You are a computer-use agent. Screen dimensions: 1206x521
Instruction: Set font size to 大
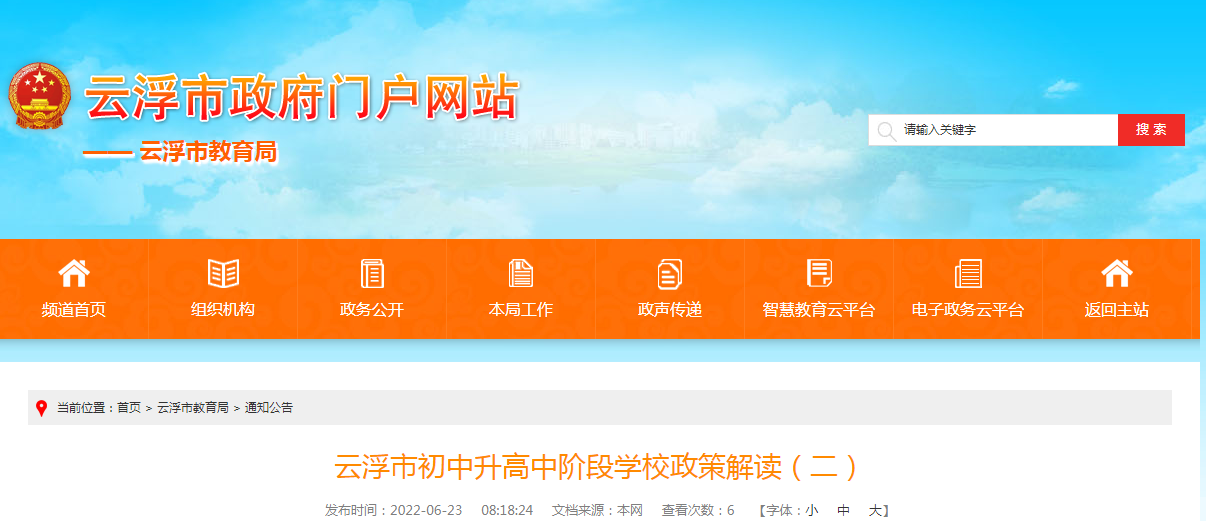point(874,510)
